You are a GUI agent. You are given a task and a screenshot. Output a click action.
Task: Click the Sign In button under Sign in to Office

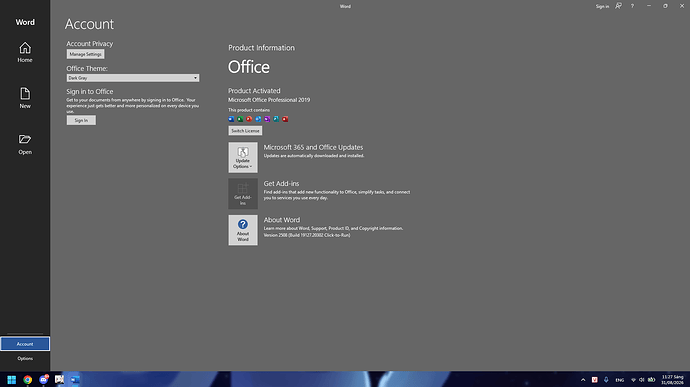point(81,120)
